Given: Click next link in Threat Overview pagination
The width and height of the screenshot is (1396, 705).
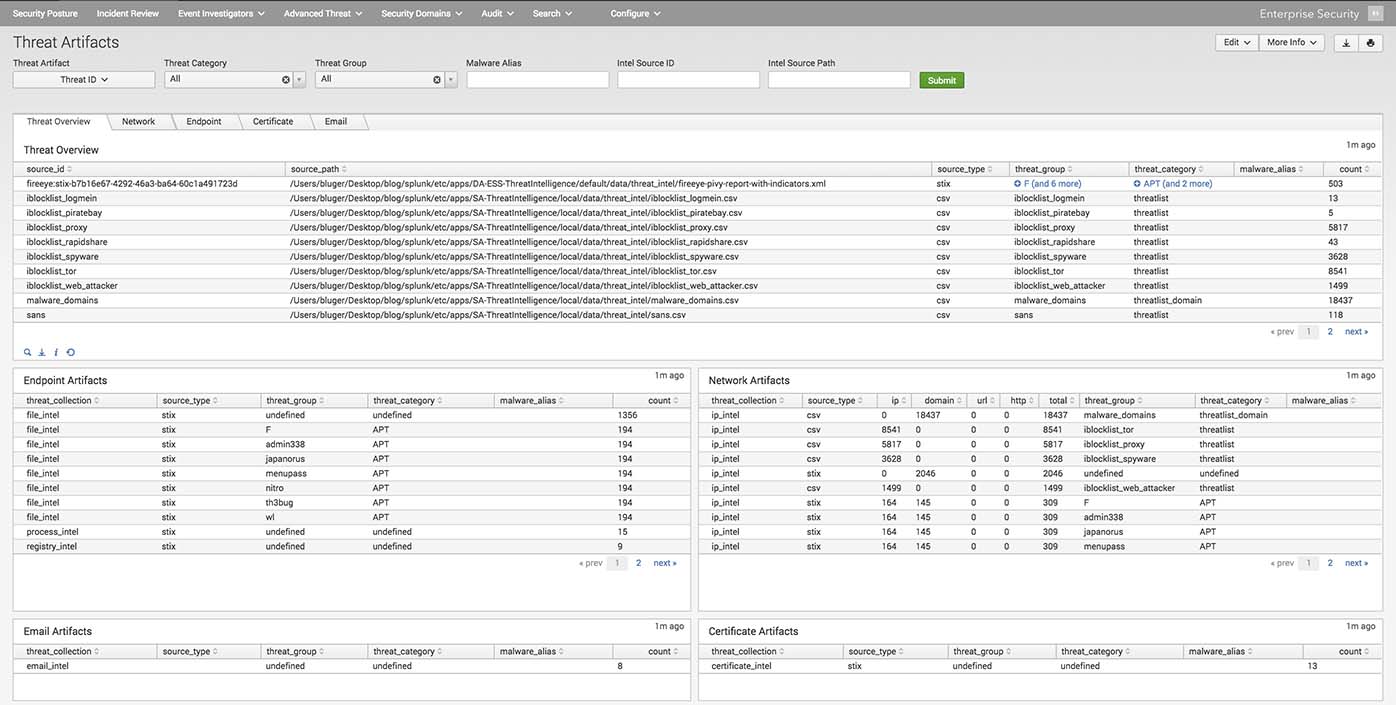Looking at the screenshot, I should (x=1356, y=331).
